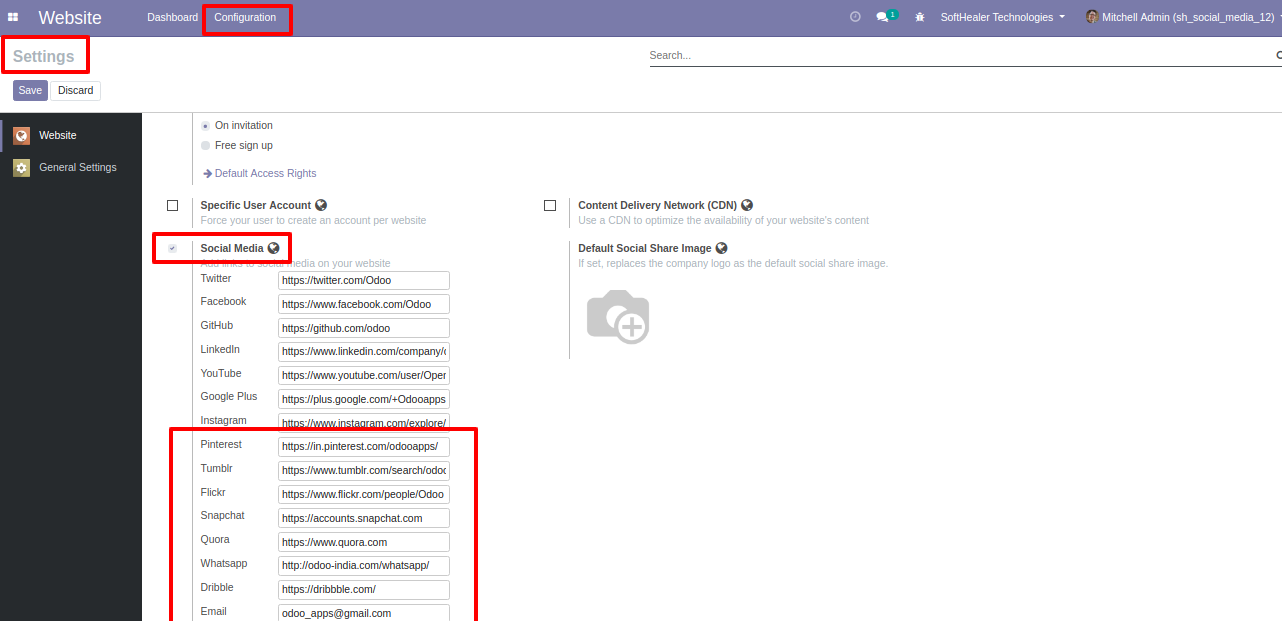The height and width of the screenshot is (621, 1282).
Task: Click Mitchell Admin avatar icon
Action: coord(1092,17)
